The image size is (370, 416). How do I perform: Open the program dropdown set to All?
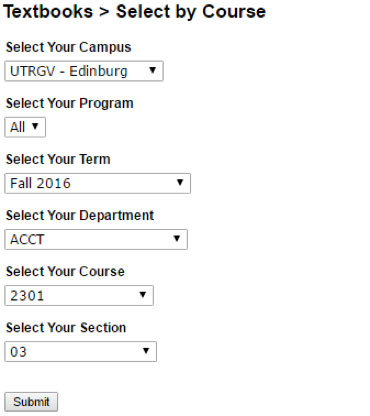pos(25,127)
